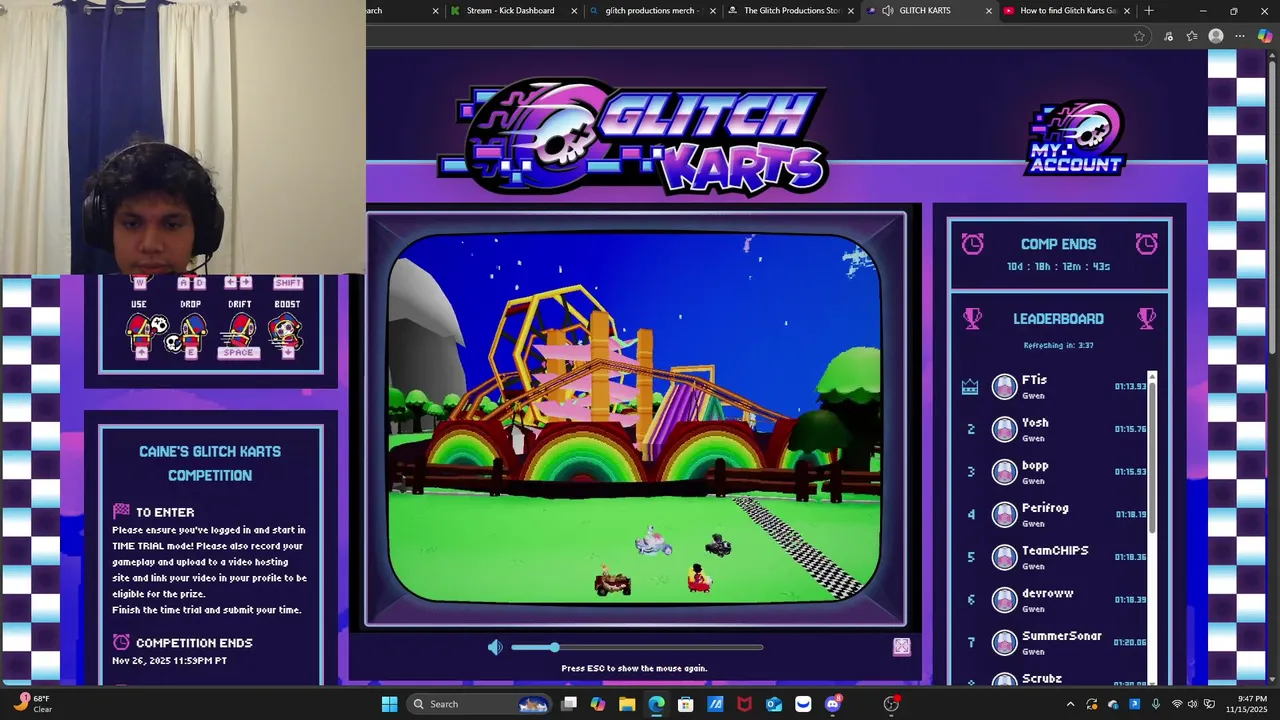Viewport: 1280px width, 720px height.
Task: Switch to The Glitch Productions Store tab
Action: (x=791, y=11)
